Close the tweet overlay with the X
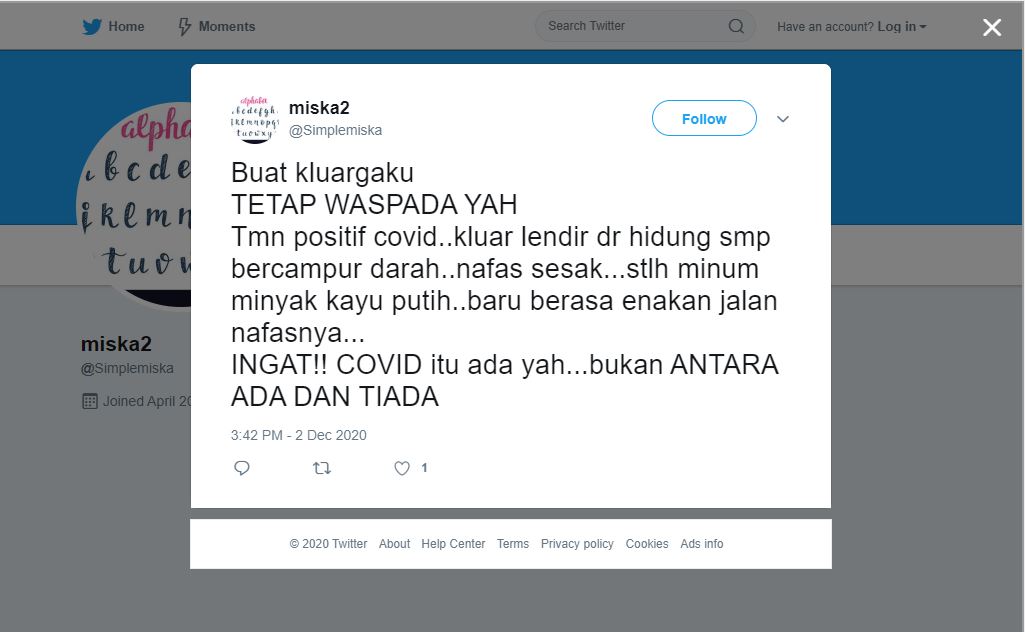Image resolution: width=1025 pixels, height=632 pixels. click(992, 27)
